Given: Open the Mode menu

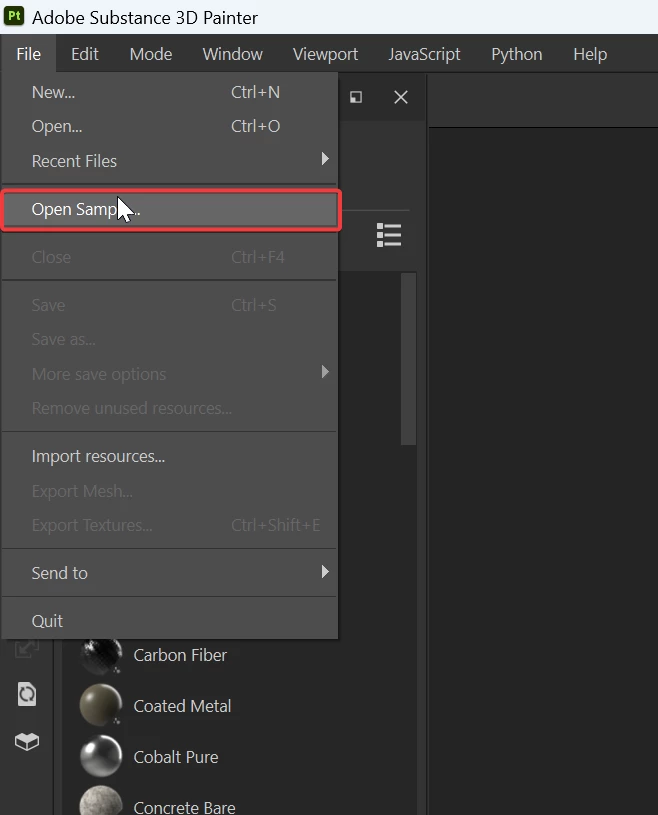Looking at the screenshot, I should [151, 54].
